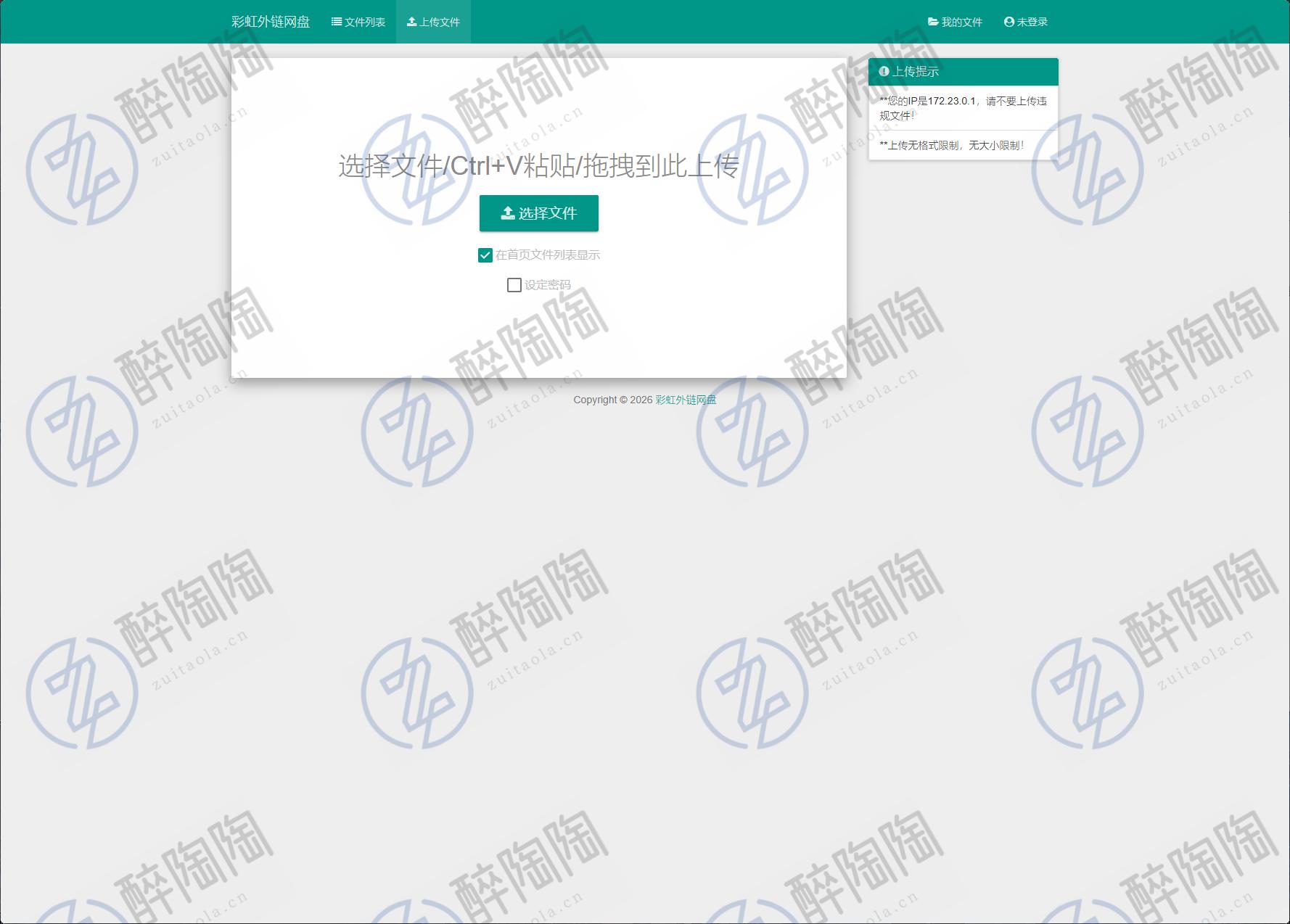The image size is (1290, 924).
Task: Click the user avatar icon beside 未登录
Action: 1008,22
